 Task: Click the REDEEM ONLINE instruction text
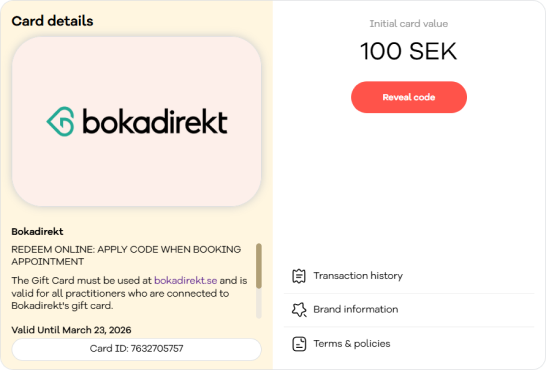[126, 255]
